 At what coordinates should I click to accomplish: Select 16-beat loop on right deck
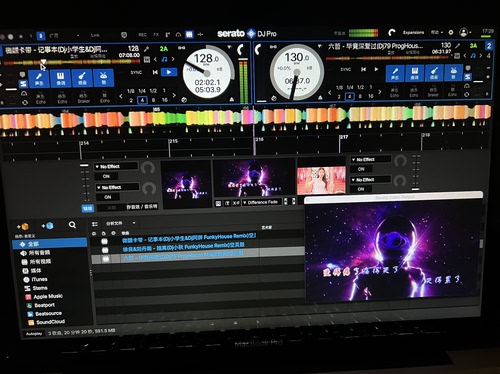[370, 96]
